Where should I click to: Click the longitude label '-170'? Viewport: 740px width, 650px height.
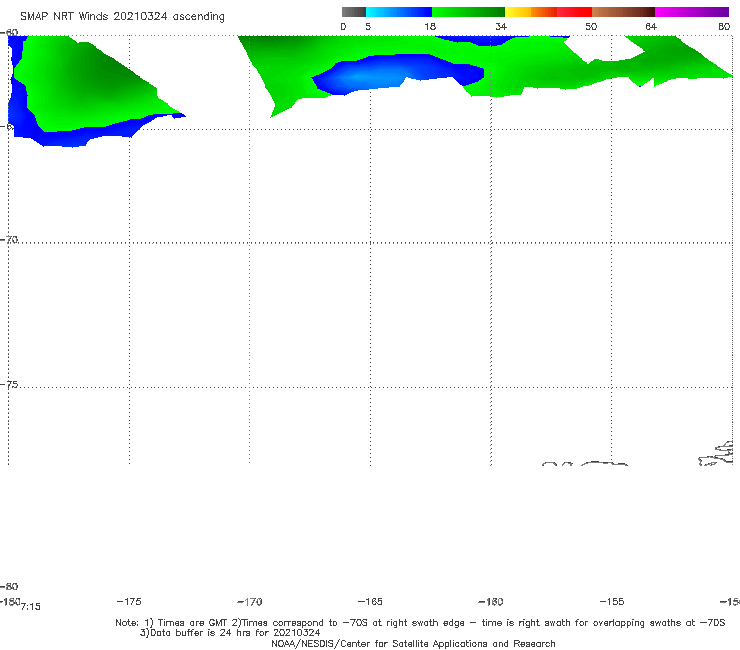250,602
